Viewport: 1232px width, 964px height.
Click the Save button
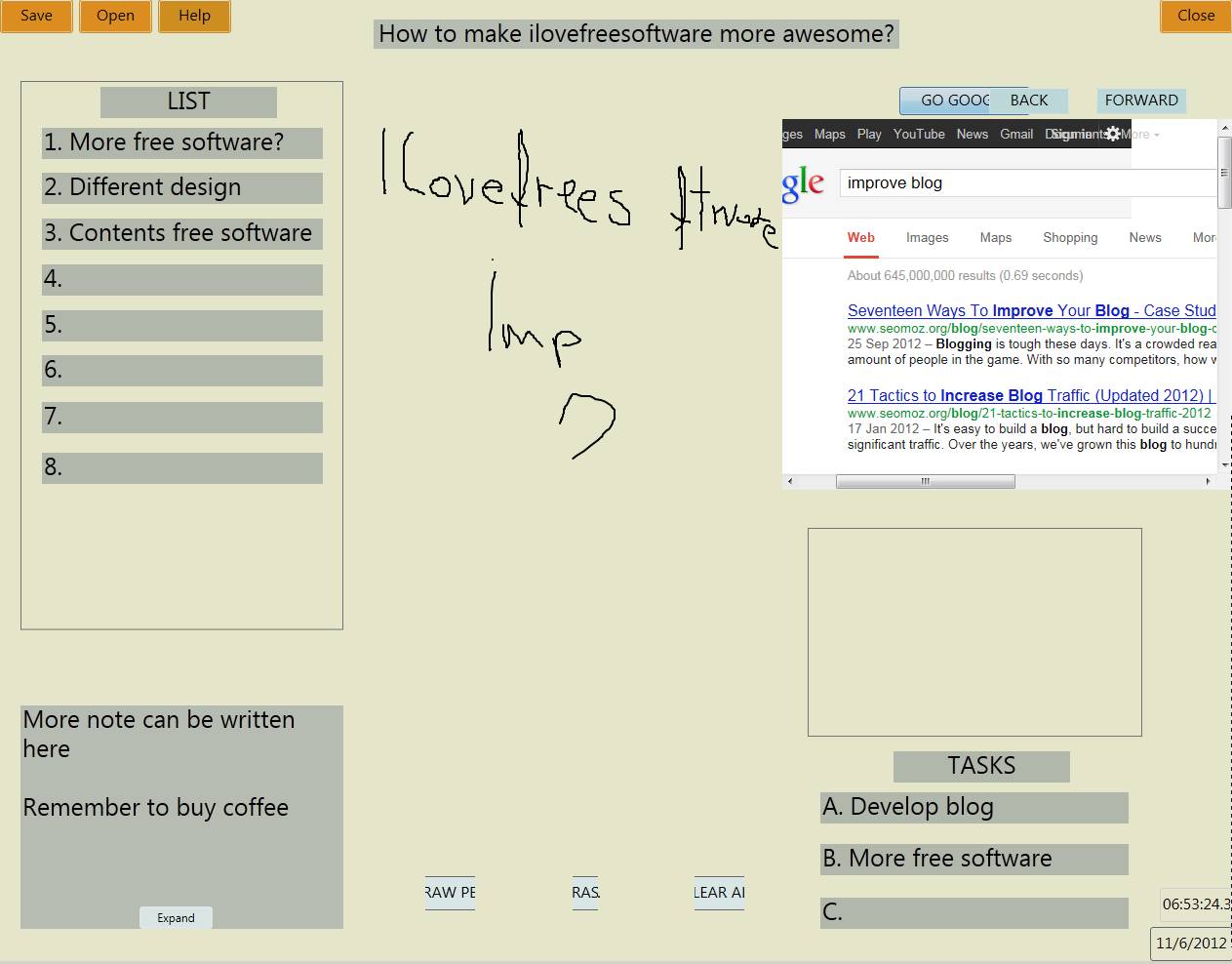pos(36,16)
